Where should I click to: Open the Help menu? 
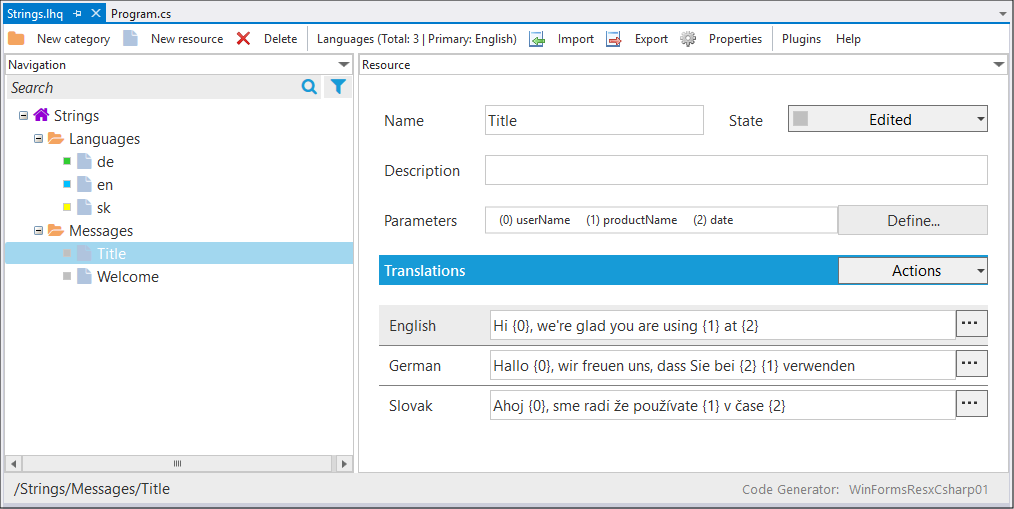(x=848, y=39)
